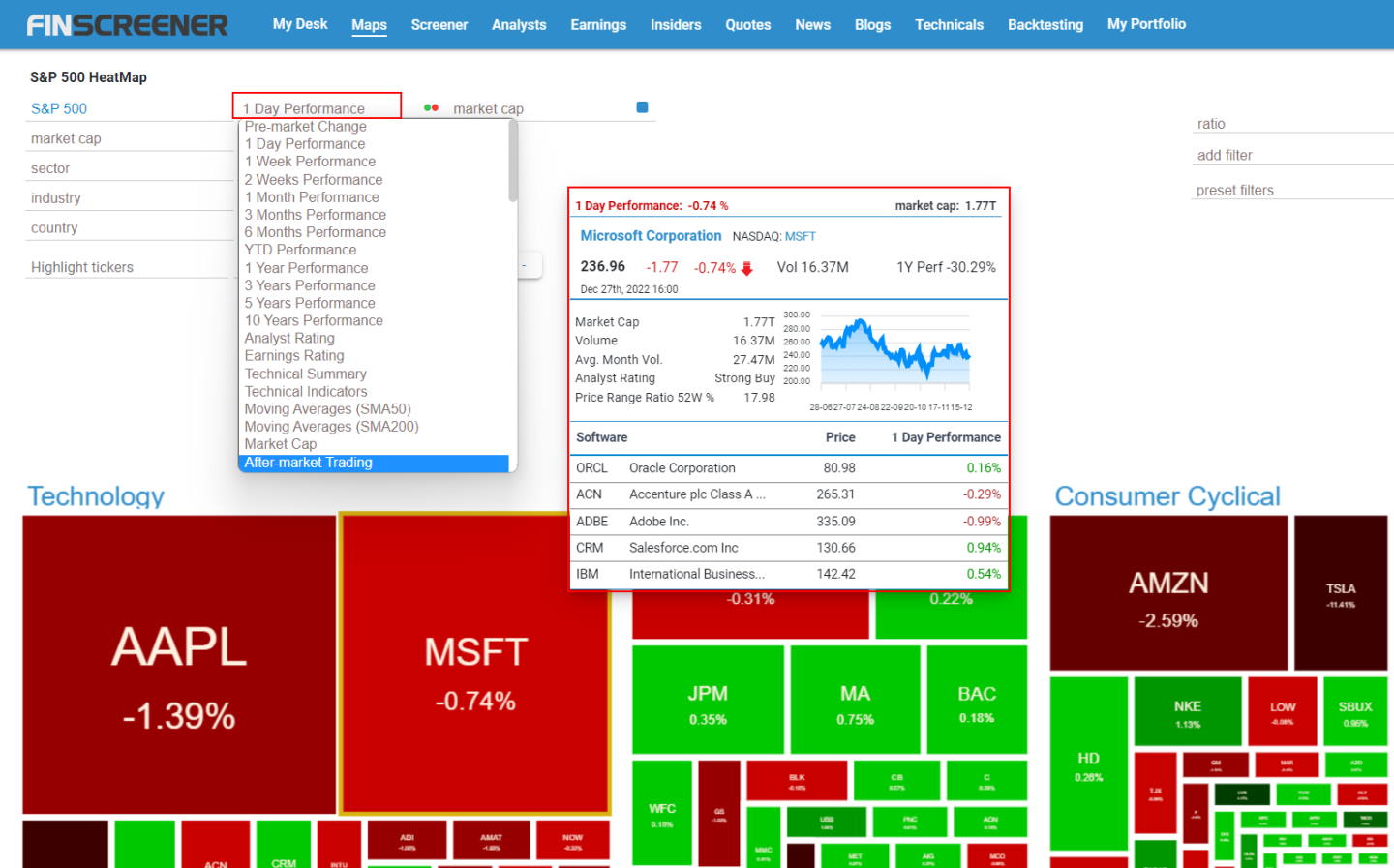Viewport: 1394px width, 868px height.
Task: Go to the Blogs page
Action: click(x=872, y=25)
